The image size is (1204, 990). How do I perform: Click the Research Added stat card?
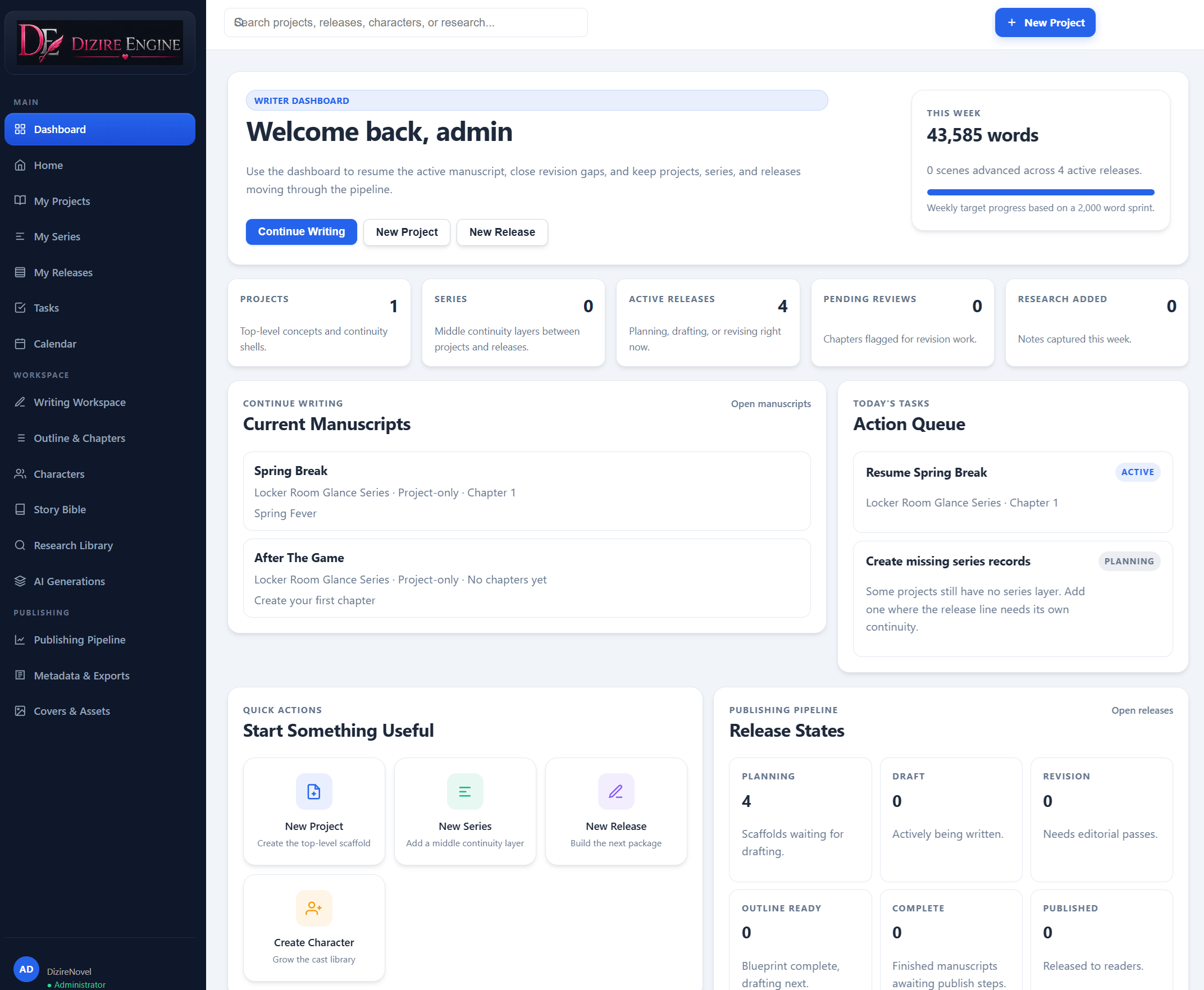(1097, 322)
